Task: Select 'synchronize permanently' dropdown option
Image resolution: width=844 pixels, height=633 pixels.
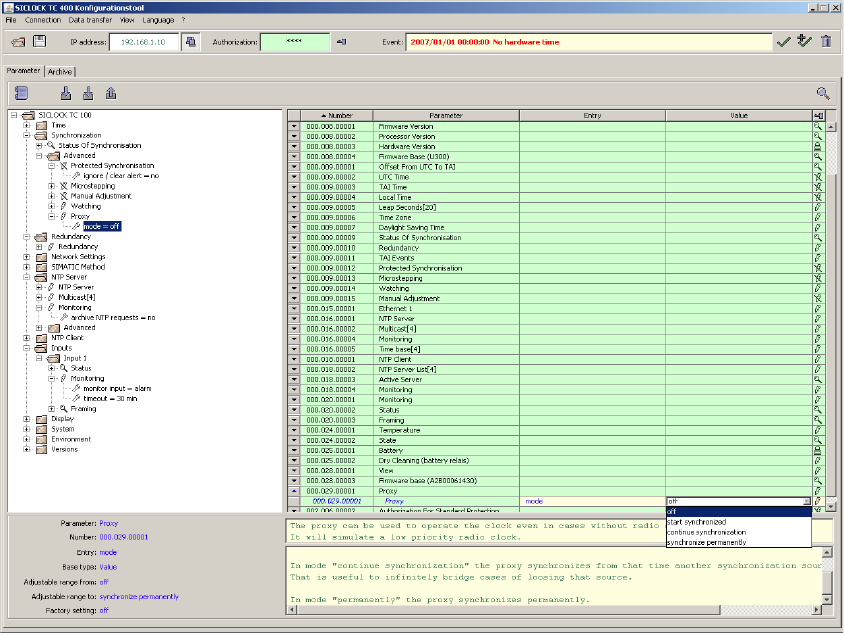Action: tap(705, 542)
